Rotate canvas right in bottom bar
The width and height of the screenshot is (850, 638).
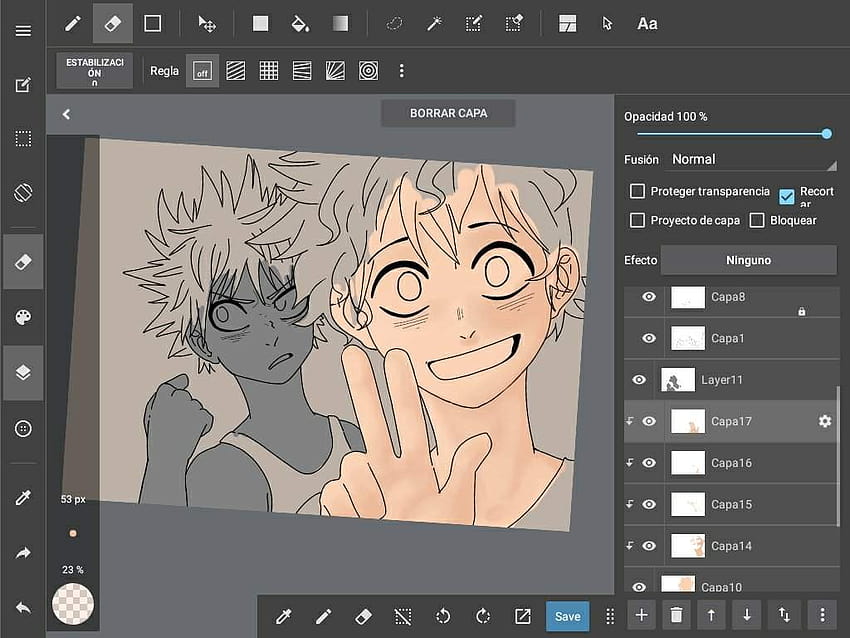[x=482, y=616]
